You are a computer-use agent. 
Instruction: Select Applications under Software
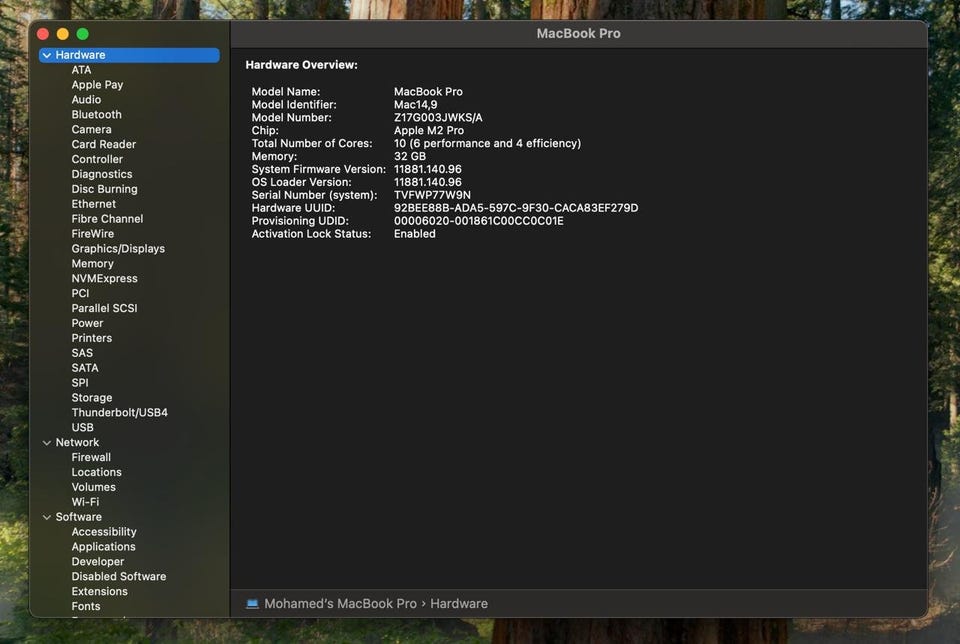(x=103, y=547)
